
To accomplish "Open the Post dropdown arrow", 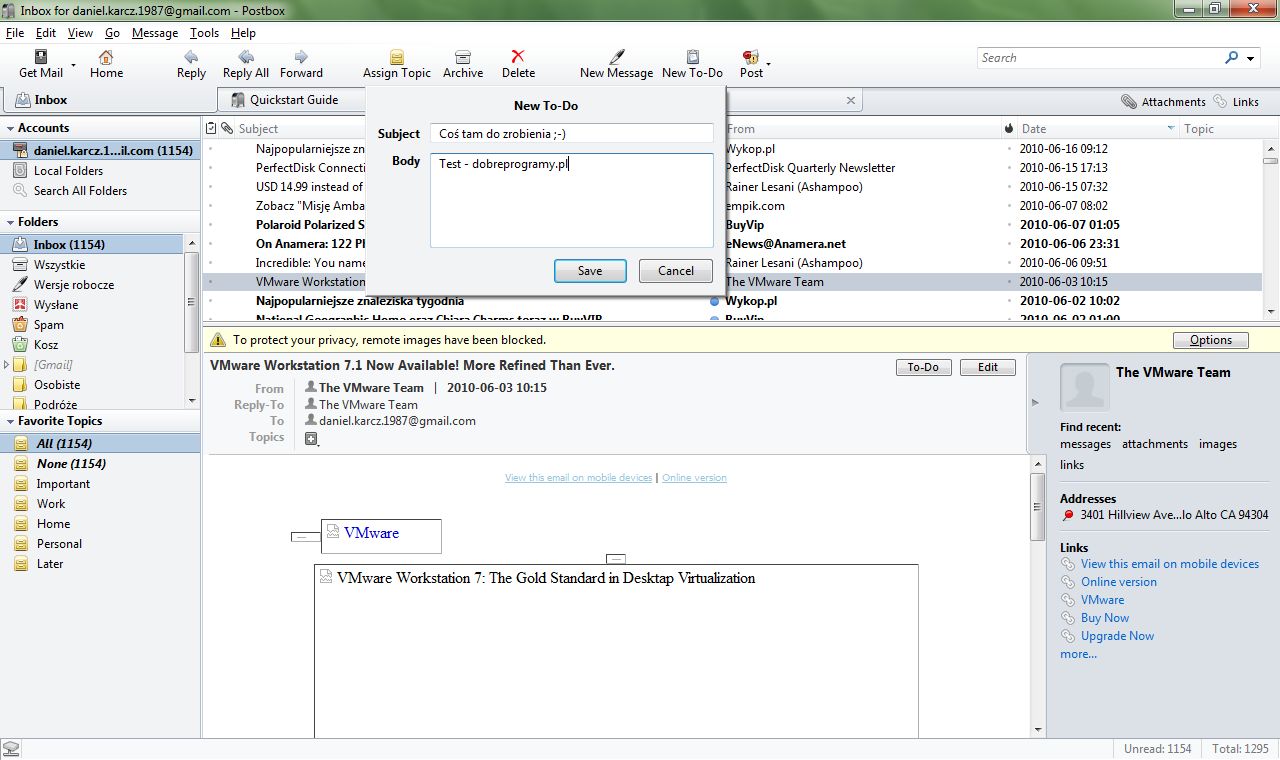I will click(x=768, y=63).
